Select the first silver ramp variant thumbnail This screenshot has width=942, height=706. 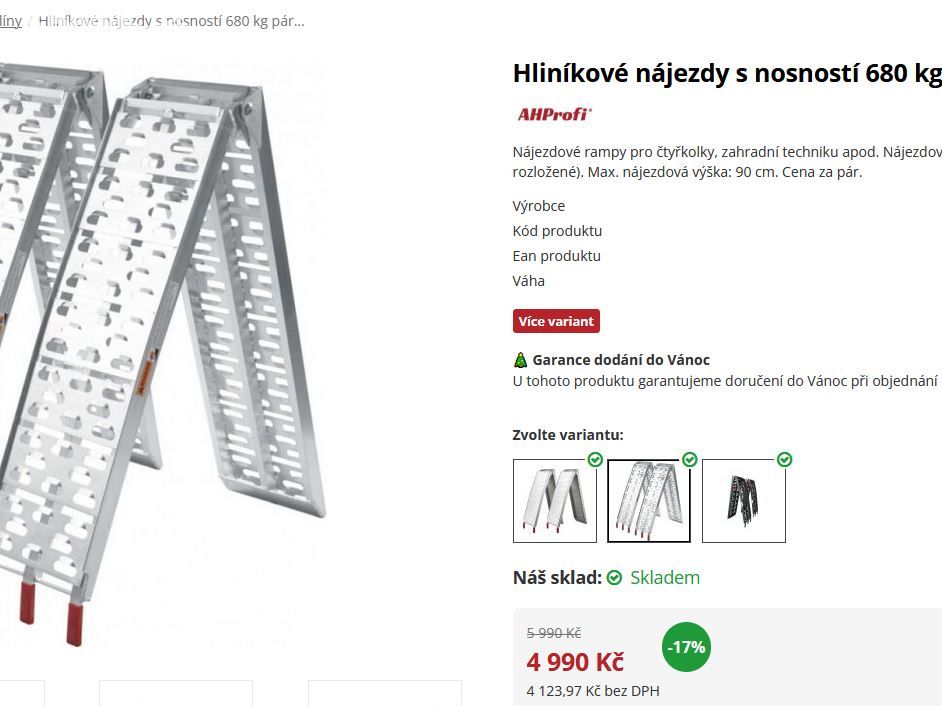click(x=555, y=501)
